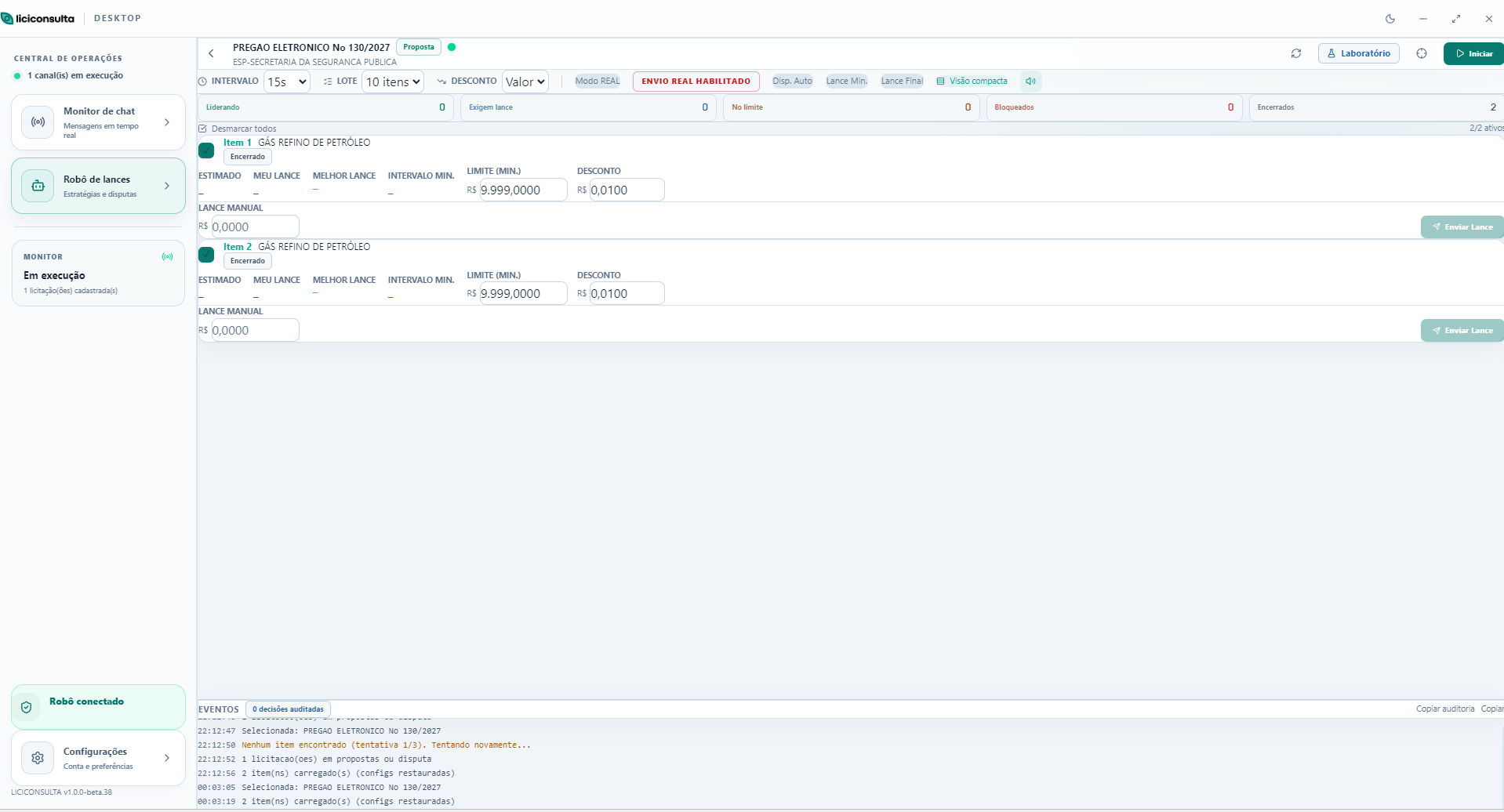Filter by the Bloqueados status card
This screenshot has width=1504, height=812.
(1113, 107)
